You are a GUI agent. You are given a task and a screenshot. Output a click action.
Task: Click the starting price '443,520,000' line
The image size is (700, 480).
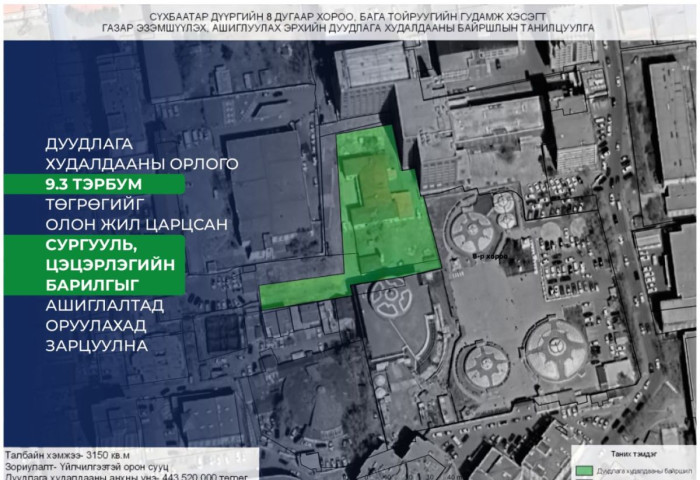126,476
